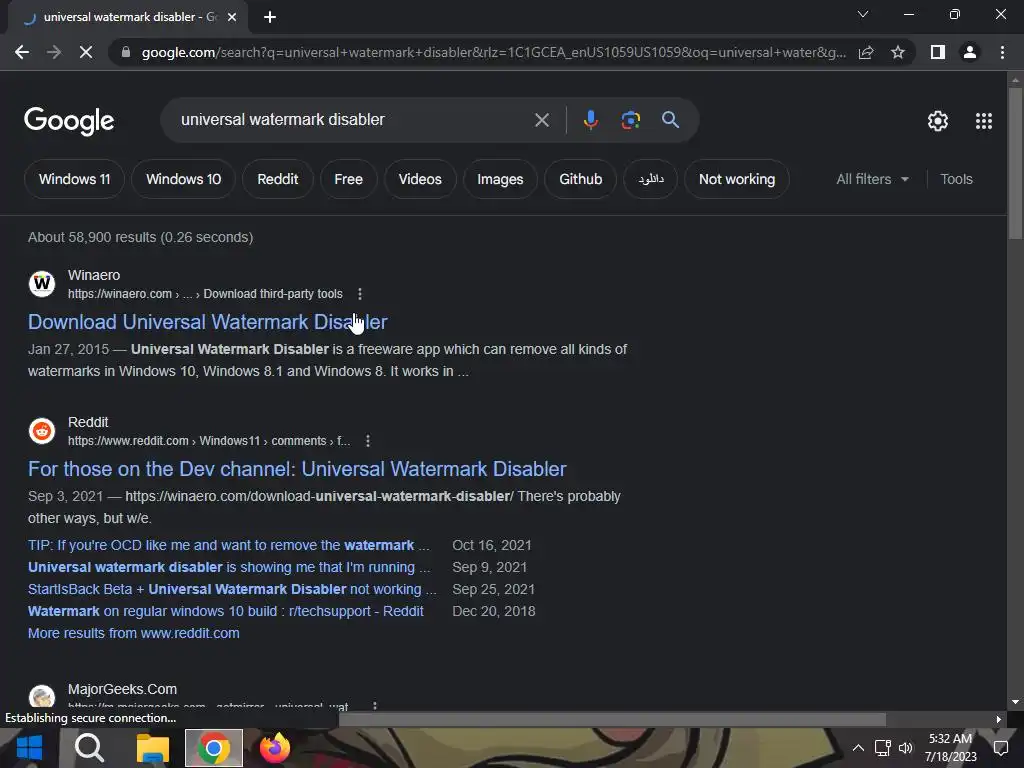Click the magnifier search button

(x=670, y=120)
